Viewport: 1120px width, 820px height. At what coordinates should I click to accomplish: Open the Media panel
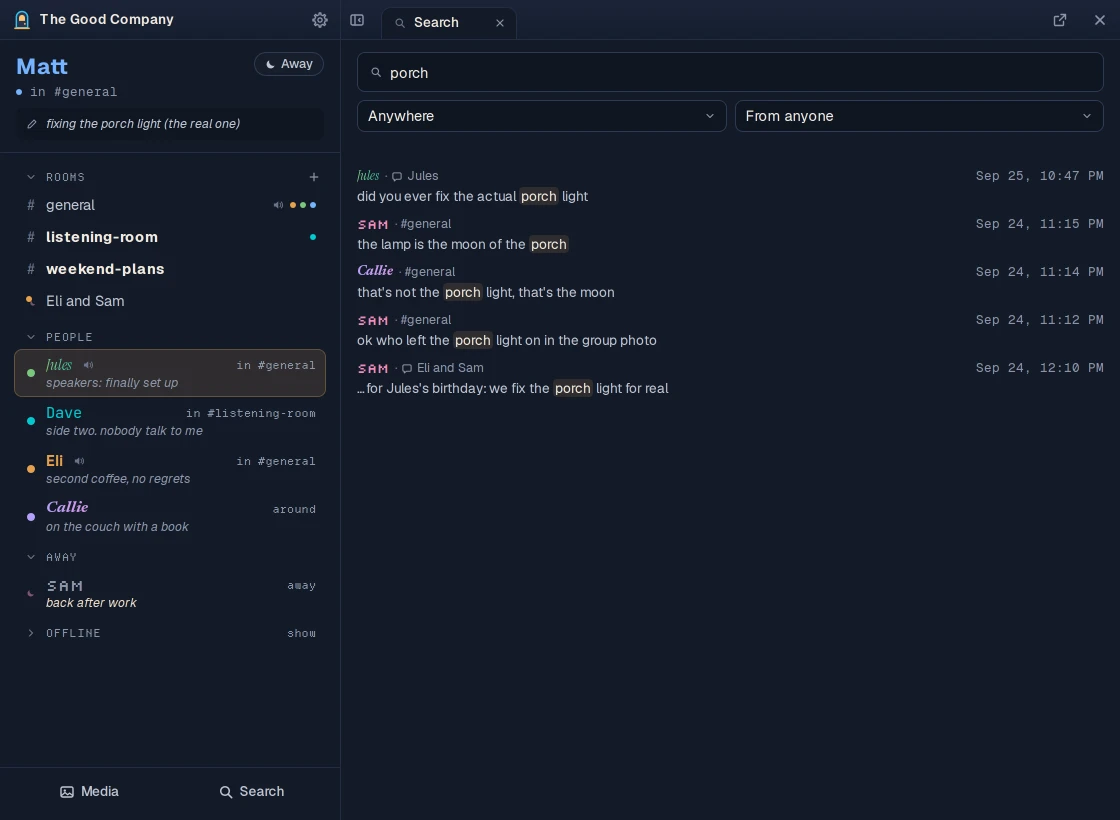pos(89,791)
